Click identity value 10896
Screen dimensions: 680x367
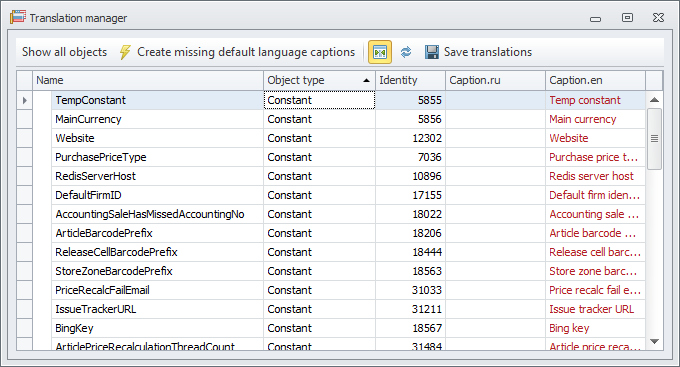point(427,176)
